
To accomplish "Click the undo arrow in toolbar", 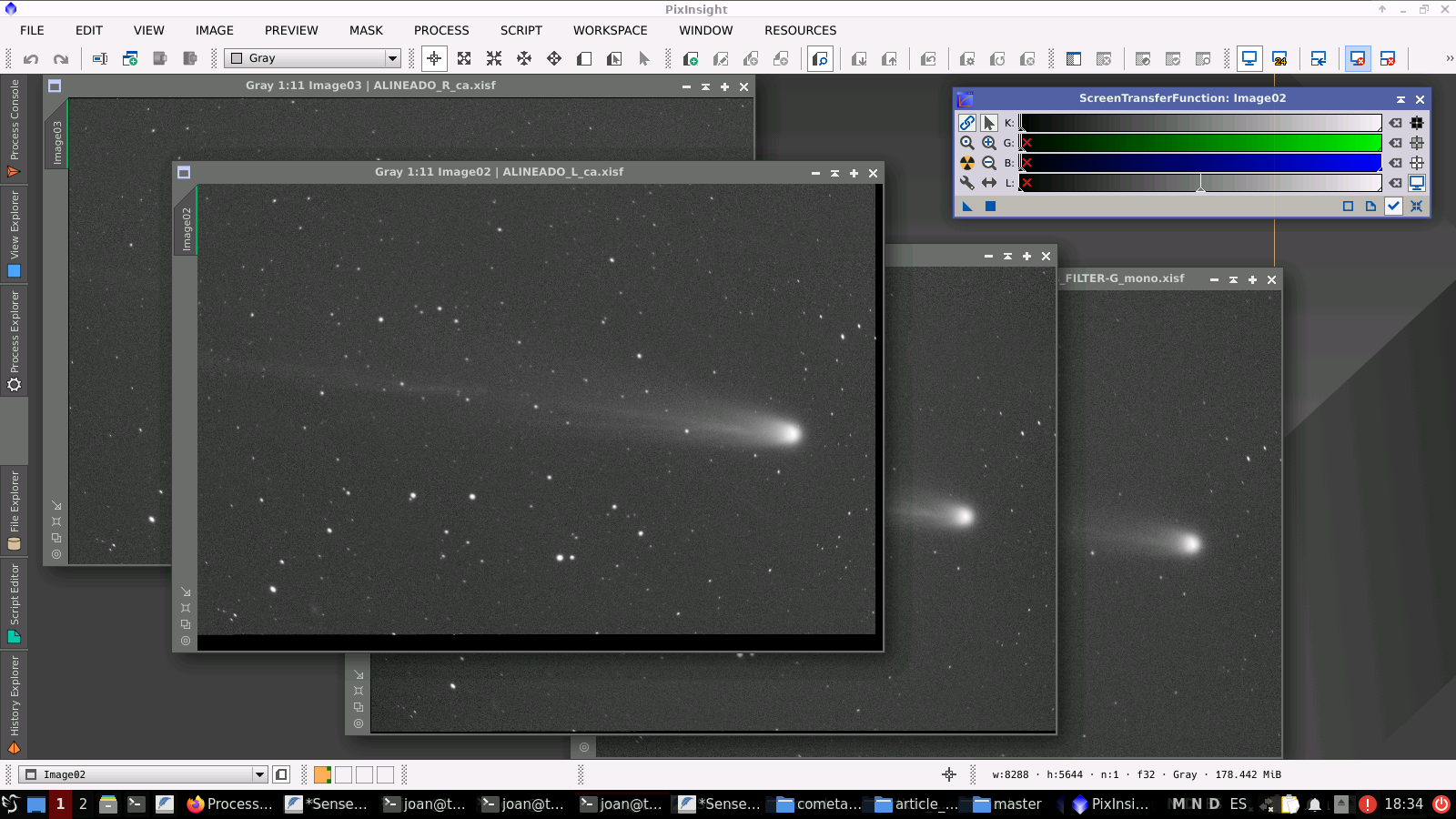I will click(31, 59).
